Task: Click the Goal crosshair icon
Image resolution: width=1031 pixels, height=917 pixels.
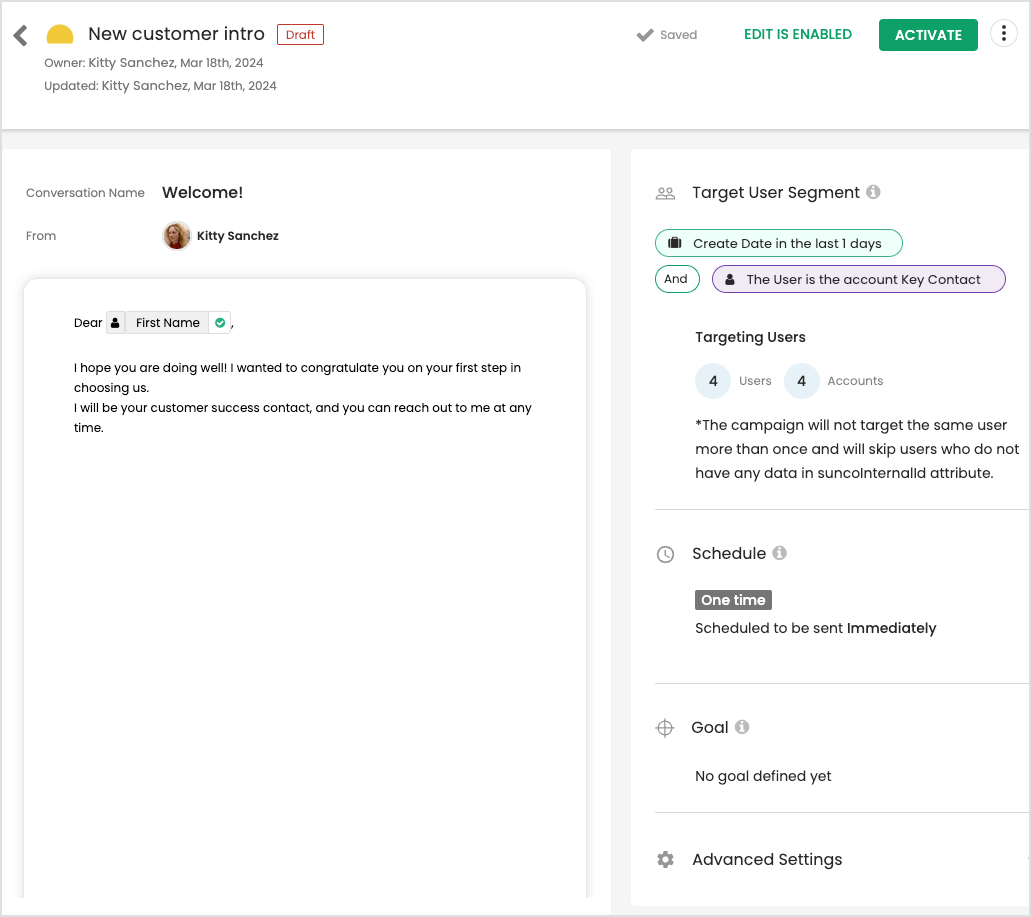Action: [x=665, y=728]
